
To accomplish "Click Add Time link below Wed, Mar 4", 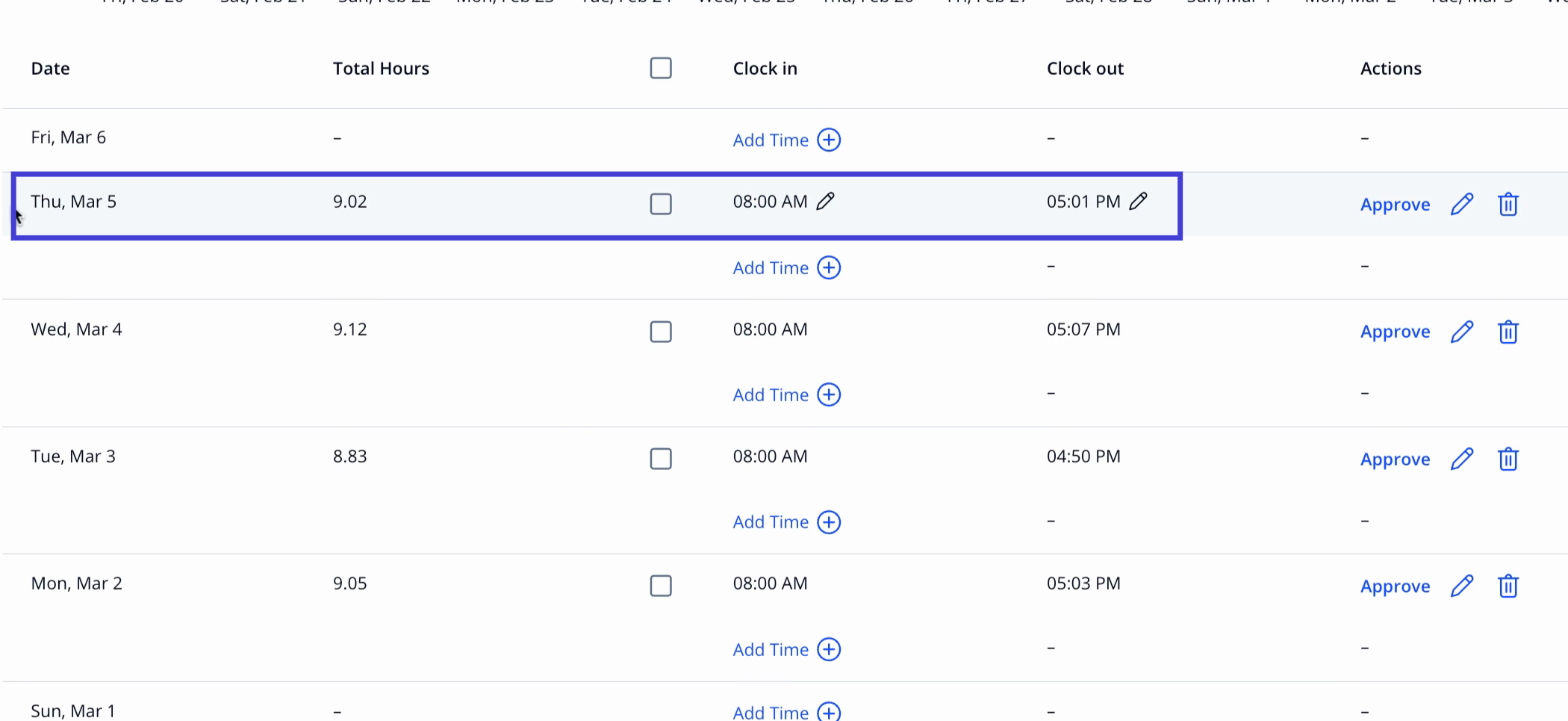I will tap(771, 395).
